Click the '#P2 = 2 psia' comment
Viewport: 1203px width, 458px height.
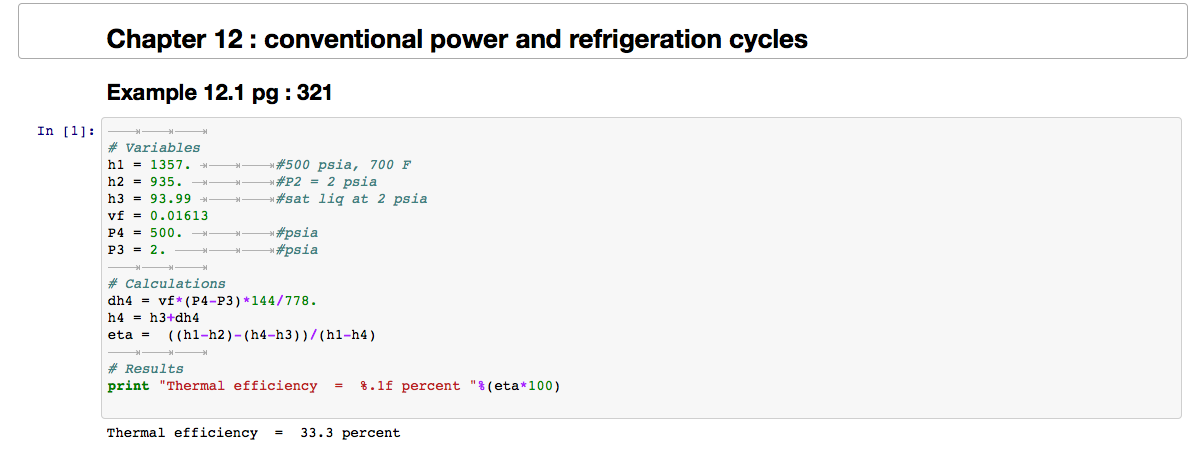pos(327,182)
